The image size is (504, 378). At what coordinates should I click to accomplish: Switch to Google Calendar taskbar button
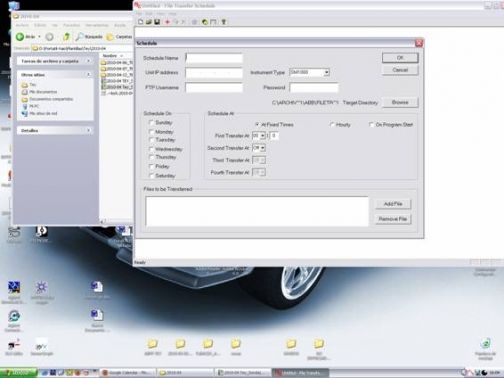click(128, 372)
